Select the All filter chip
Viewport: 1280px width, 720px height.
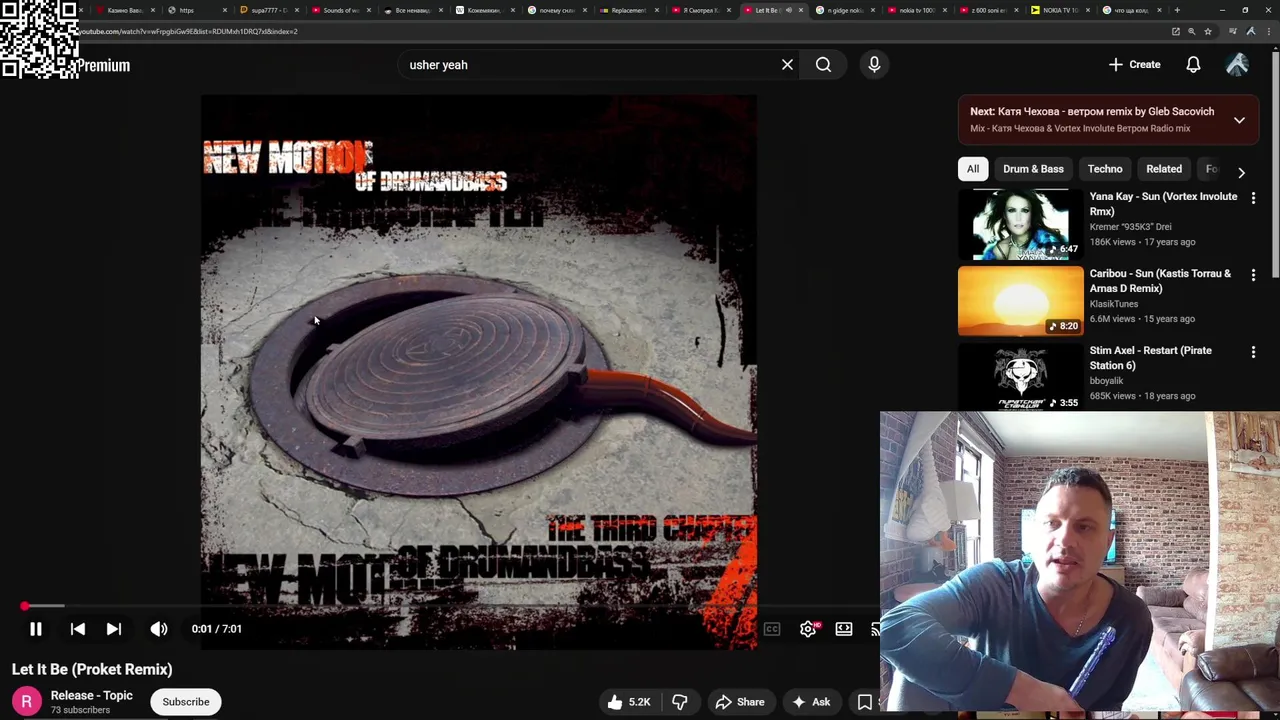(x=973, y=169)
